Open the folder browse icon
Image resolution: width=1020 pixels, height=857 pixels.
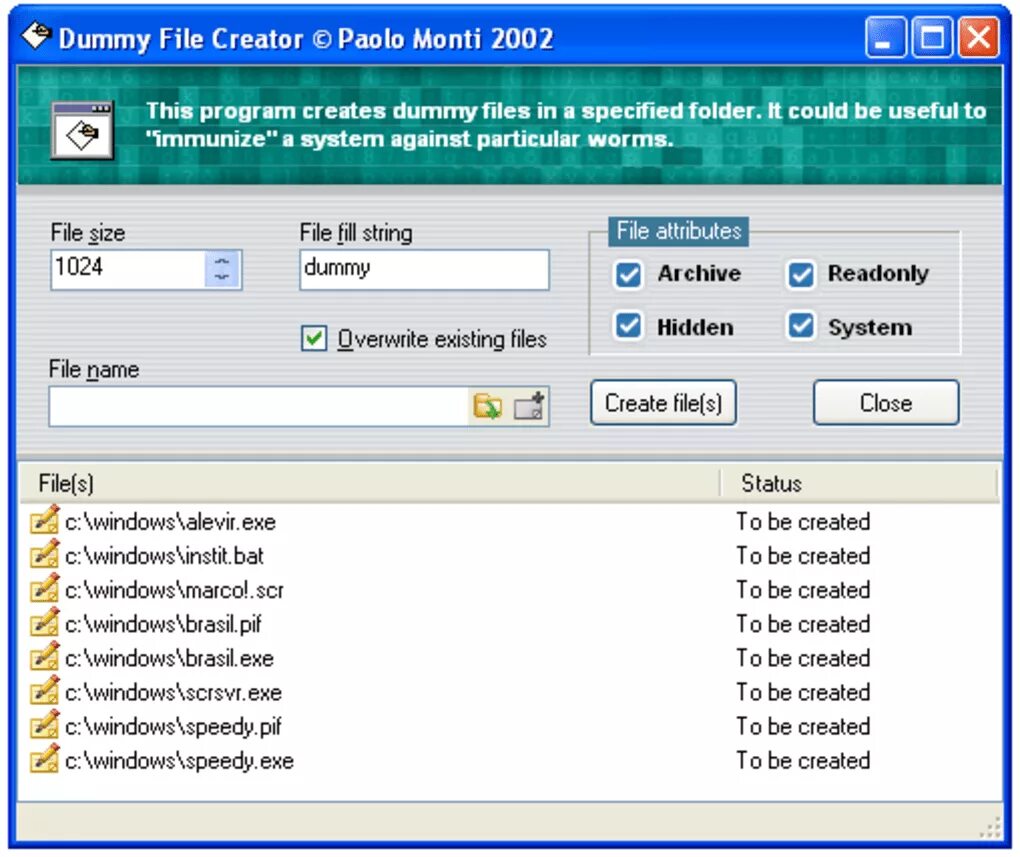pyautogui.click(x=489, y=405)
